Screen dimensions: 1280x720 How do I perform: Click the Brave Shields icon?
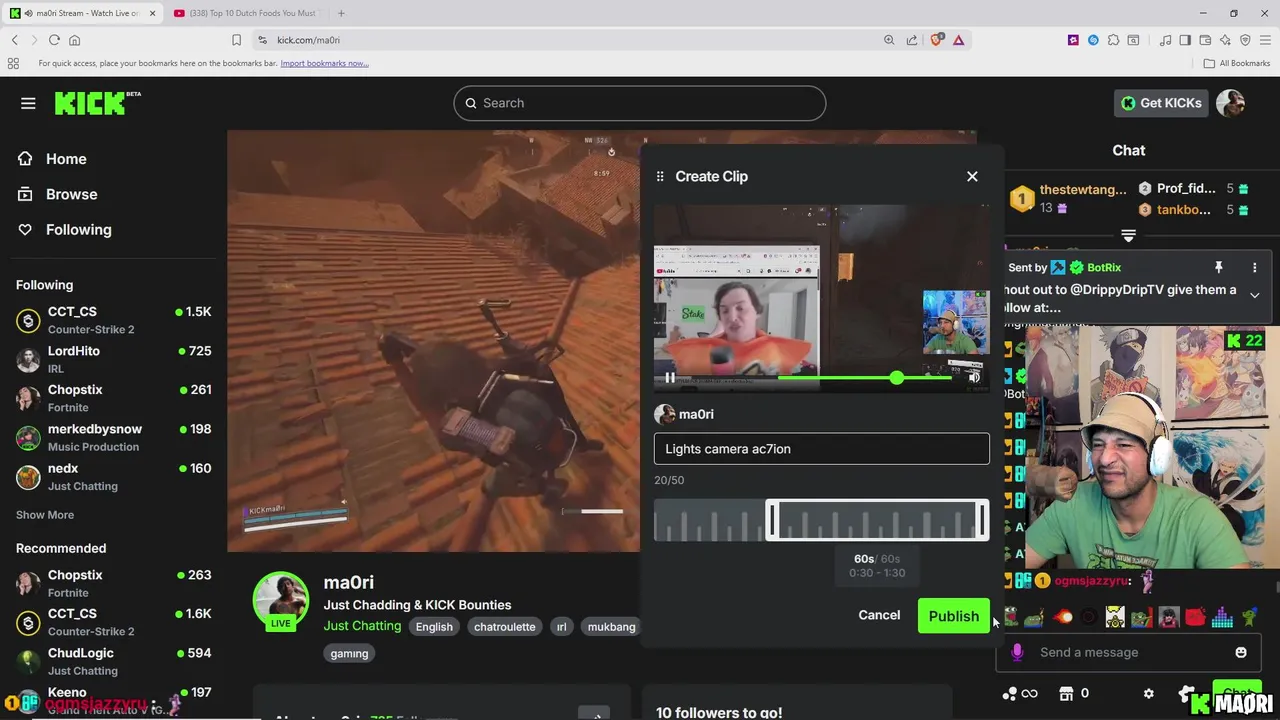937,40
